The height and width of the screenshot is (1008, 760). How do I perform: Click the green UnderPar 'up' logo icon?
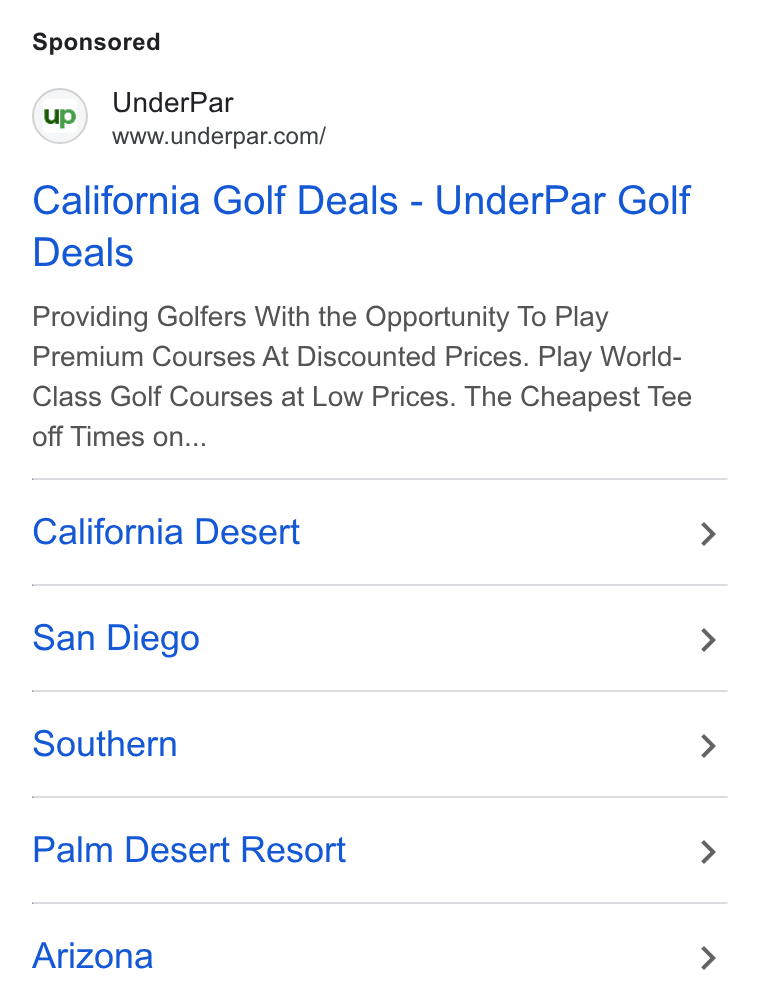pyautogui.click(x=60, y=116)
